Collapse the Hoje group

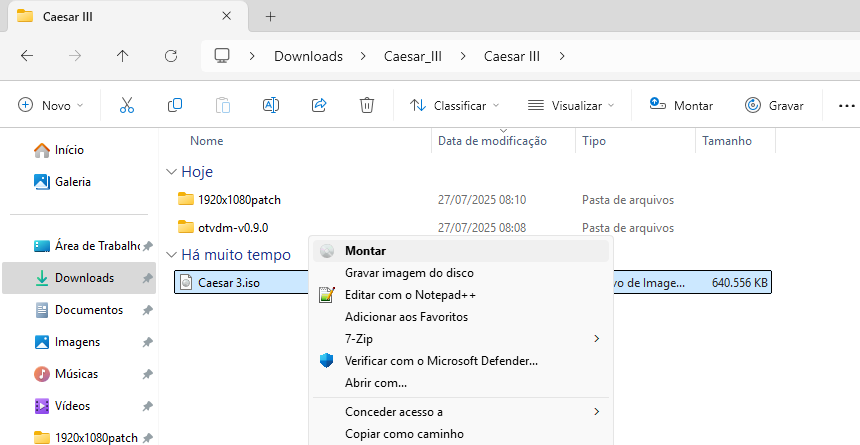coord(171,172)
